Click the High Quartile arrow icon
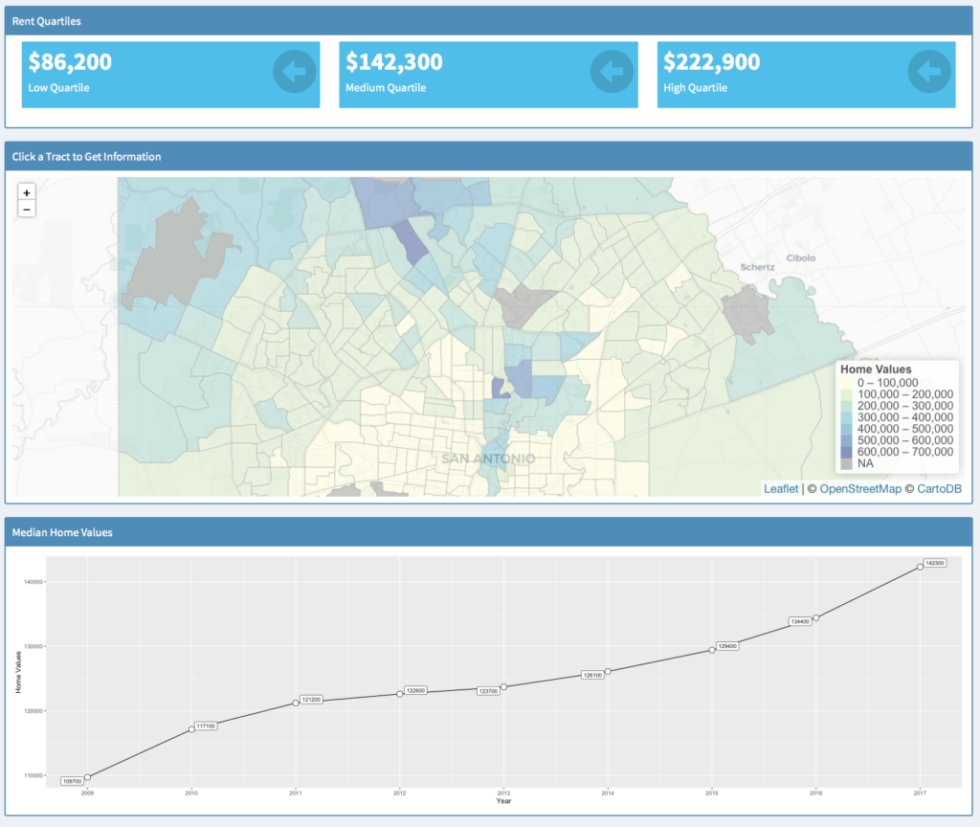 (x=929, y=72)
